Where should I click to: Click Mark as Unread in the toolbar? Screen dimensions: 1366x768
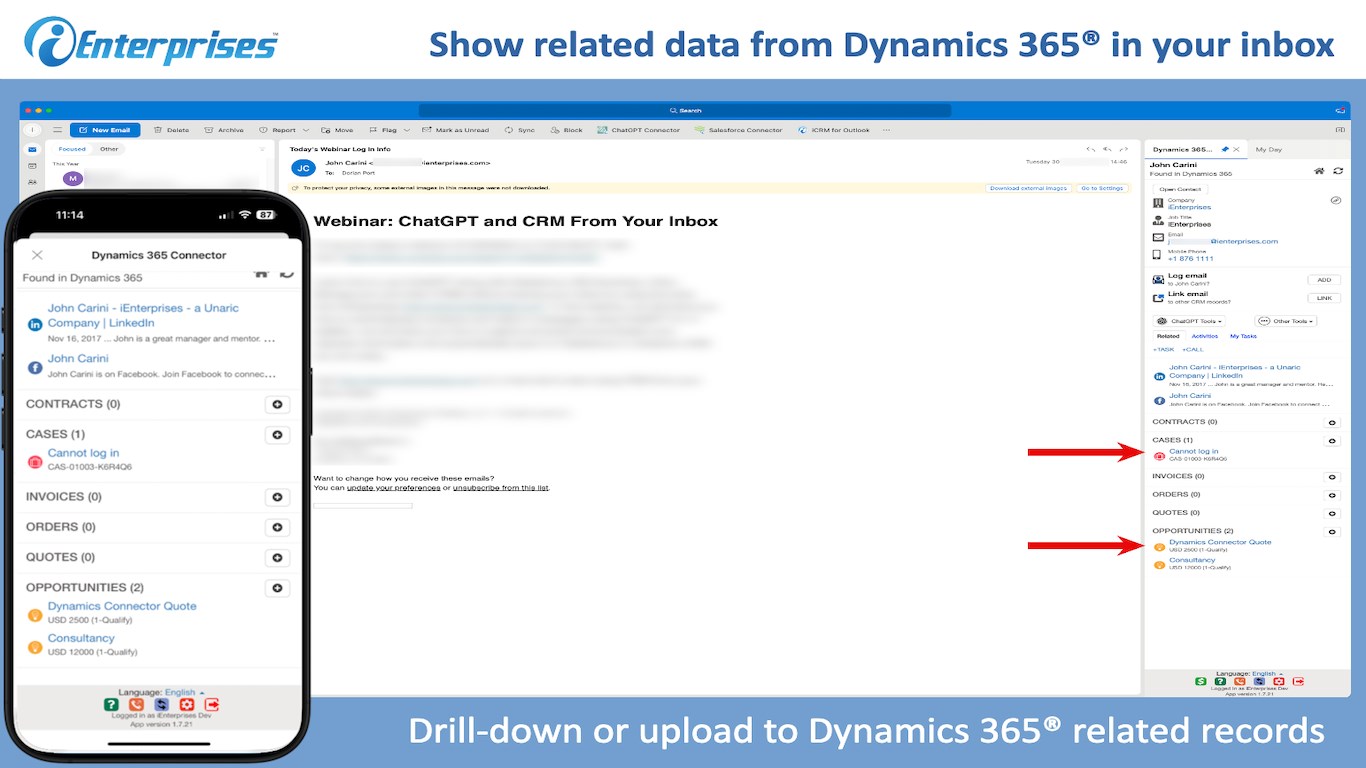456,130
